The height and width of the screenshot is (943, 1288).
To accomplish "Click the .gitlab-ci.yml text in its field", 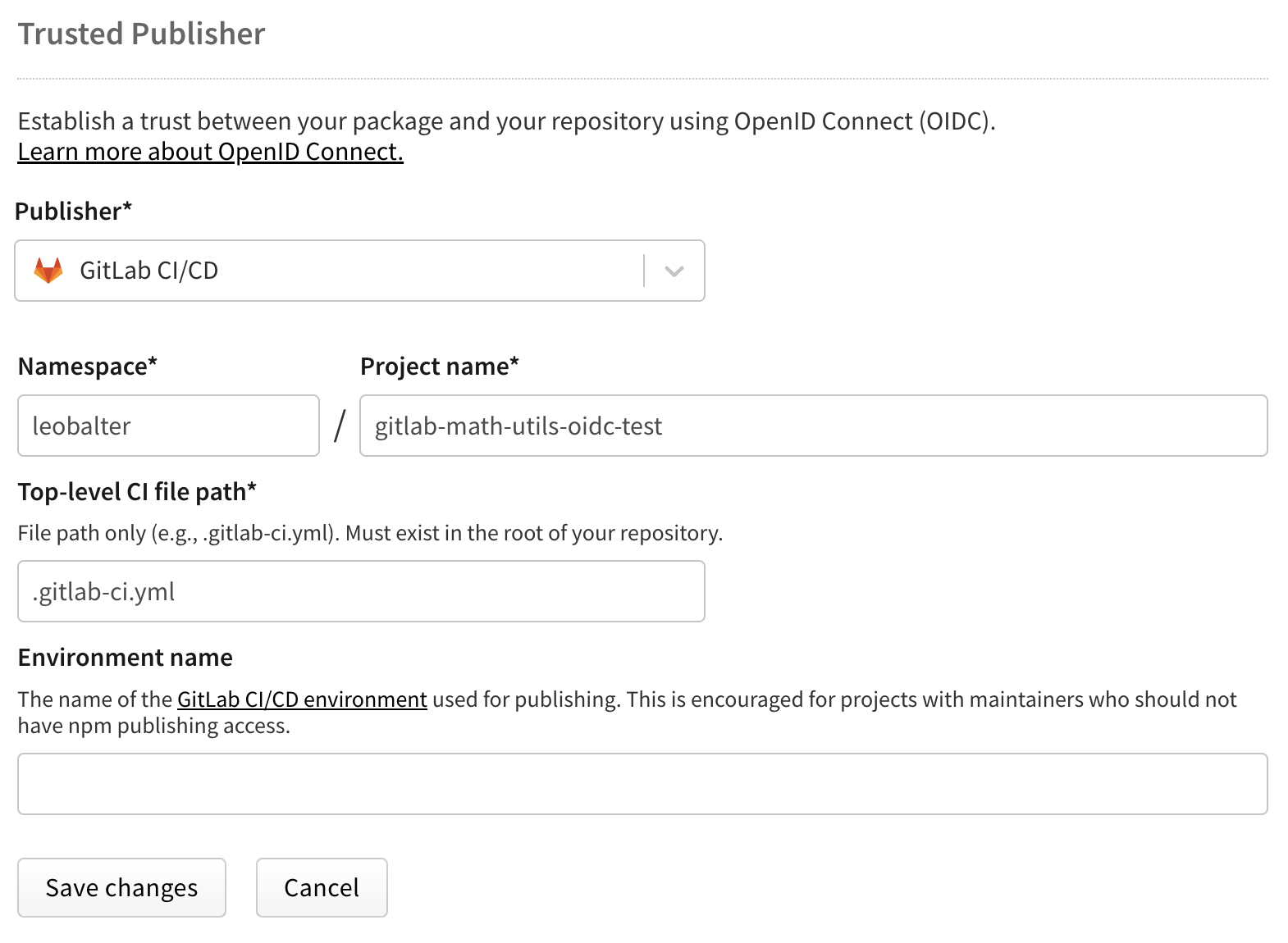I will (102, 591).
